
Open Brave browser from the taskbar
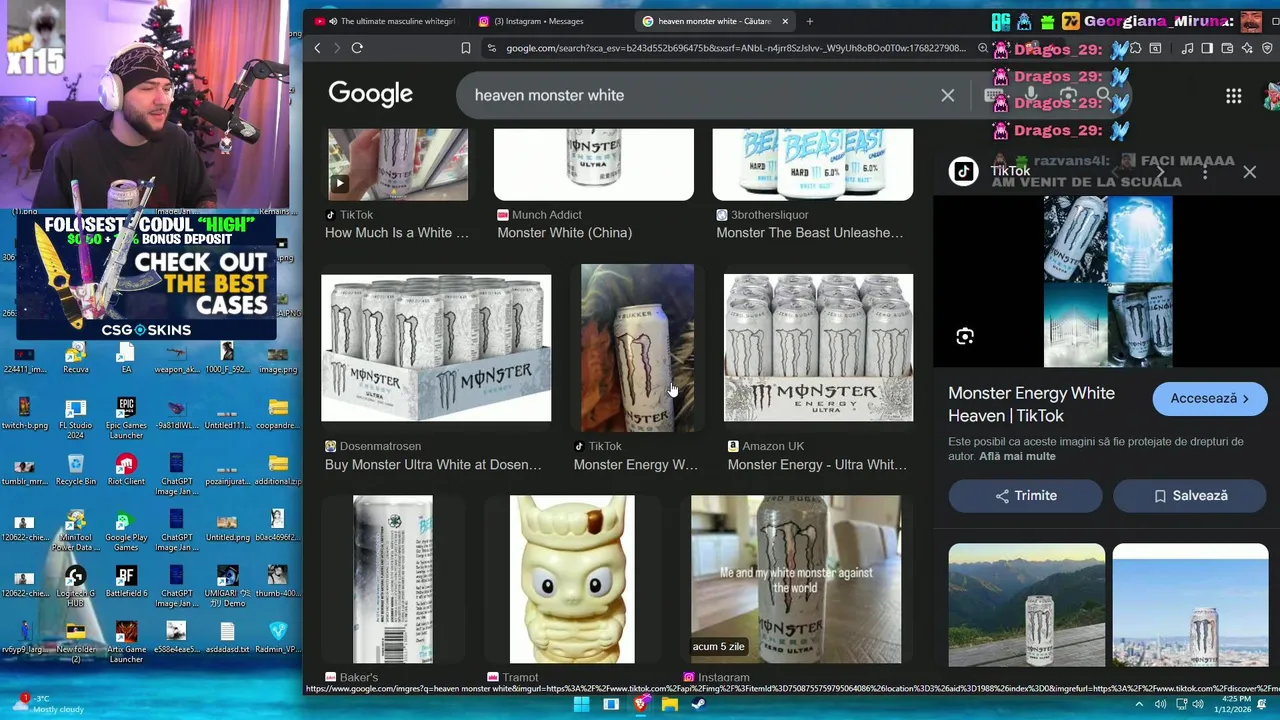click(640, 704)
